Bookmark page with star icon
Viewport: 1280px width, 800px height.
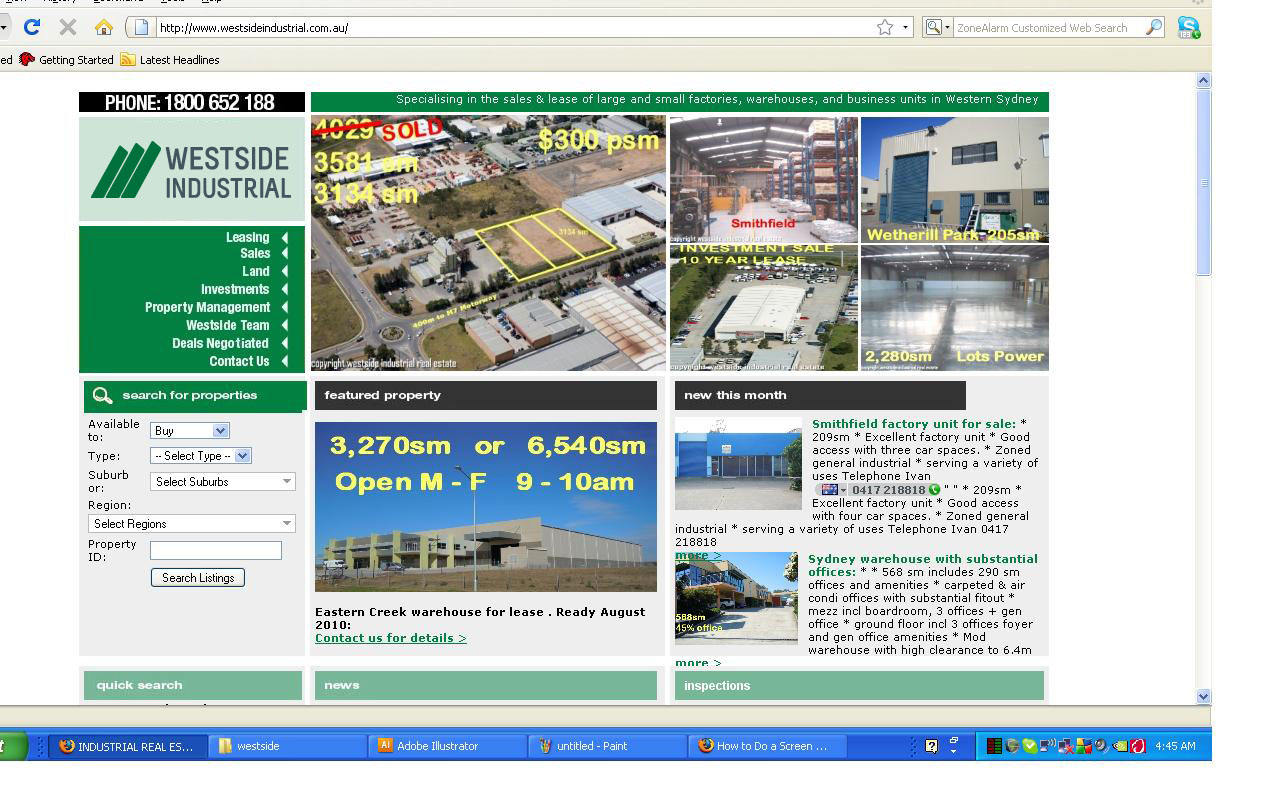(884, 27)
